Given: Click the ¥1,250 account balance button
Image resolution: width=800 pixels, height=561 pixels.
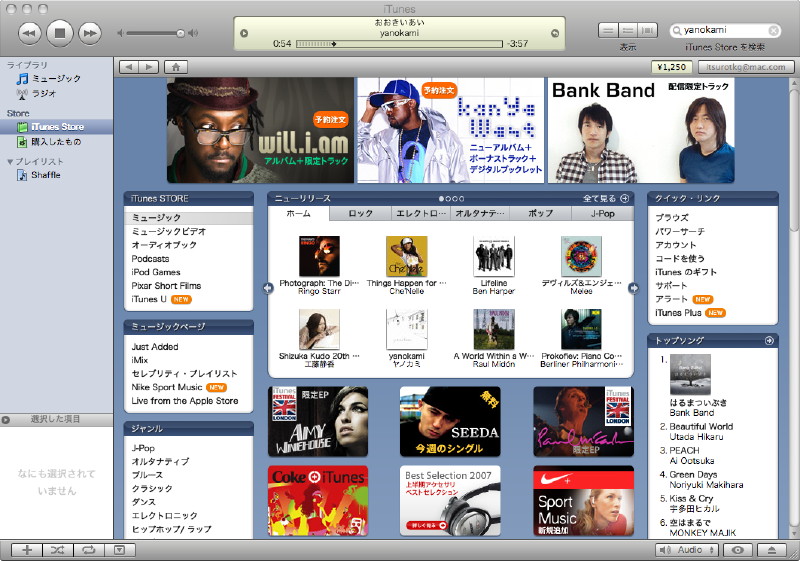Looking at the screenshot, I should tap(671, 67).
